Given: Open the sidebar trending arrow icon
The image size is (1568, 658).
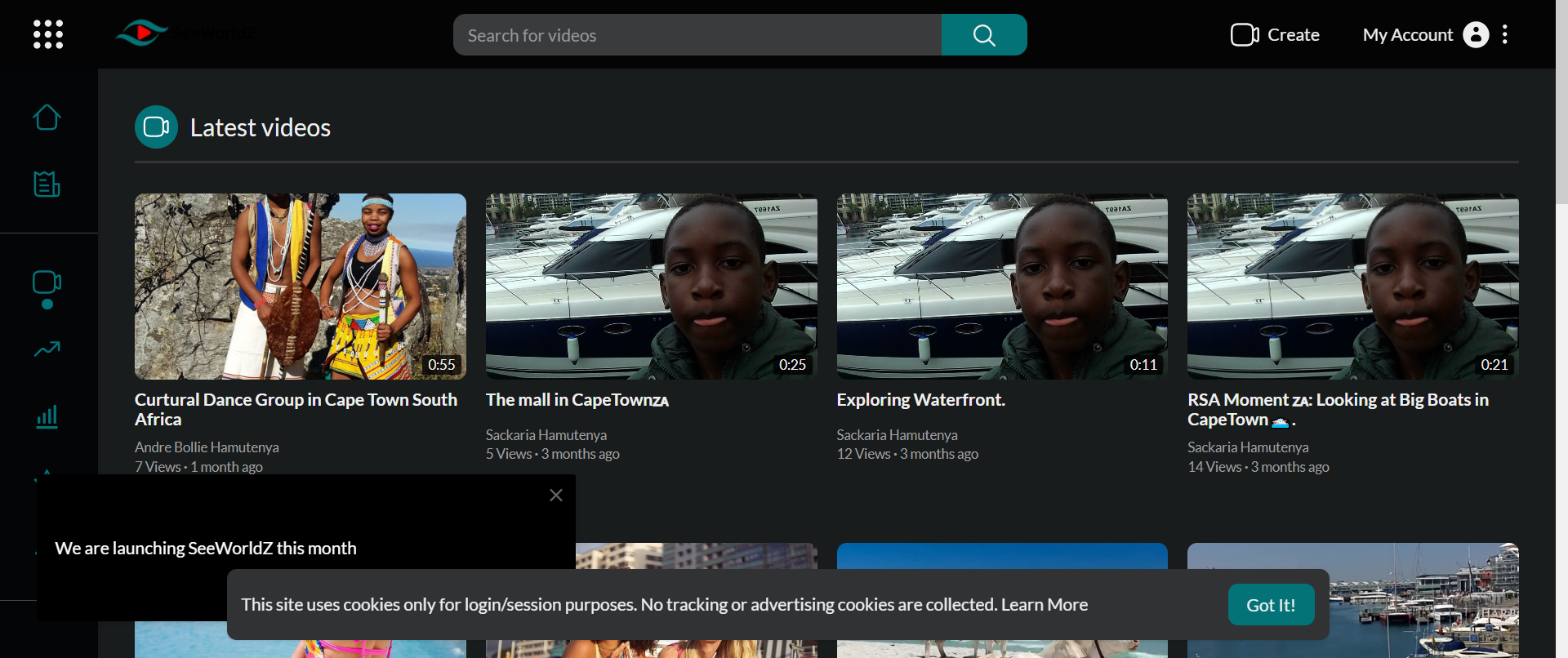Looking at the screenshot, I should pyautogui.click(x=47, y=349).
